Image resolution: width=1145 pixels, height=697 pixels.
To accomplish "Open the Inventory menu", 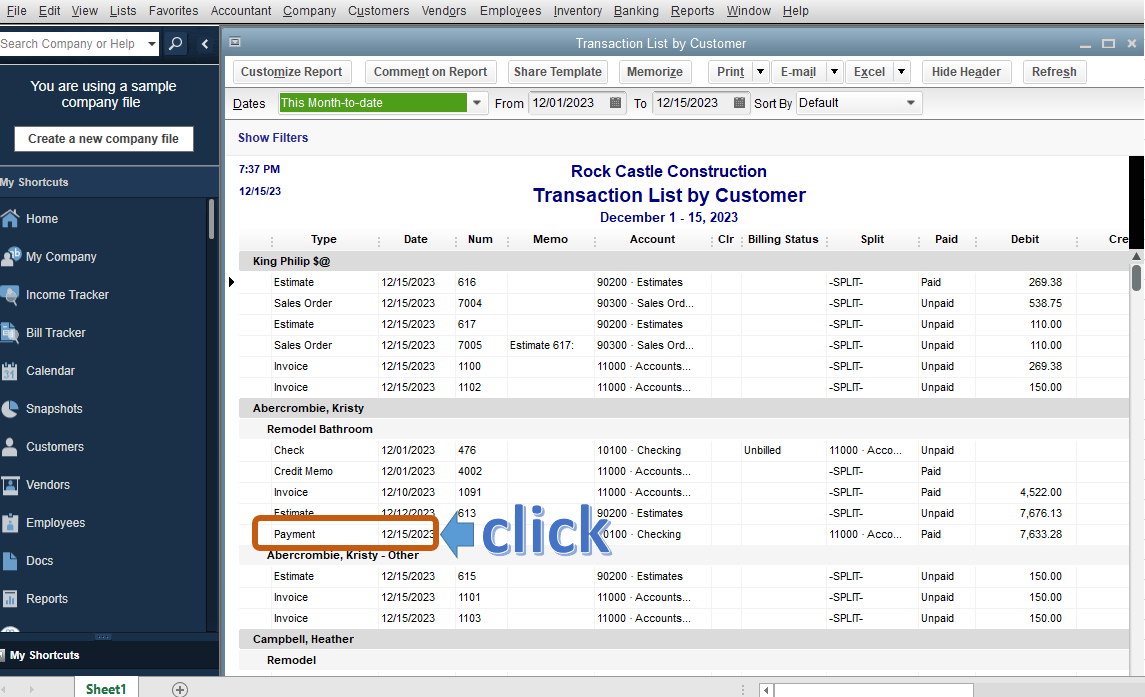I will point(578,11).
